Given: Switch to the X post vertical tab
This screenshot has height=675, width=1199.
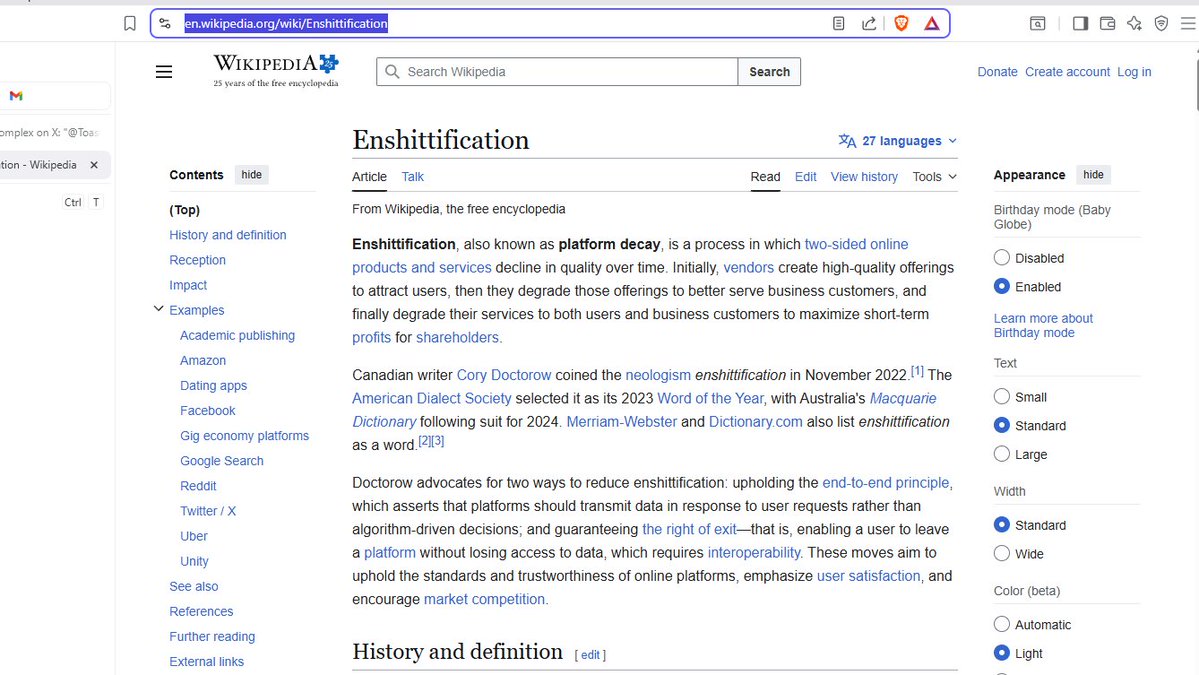Looking at the screenshot, I should 50,132.
